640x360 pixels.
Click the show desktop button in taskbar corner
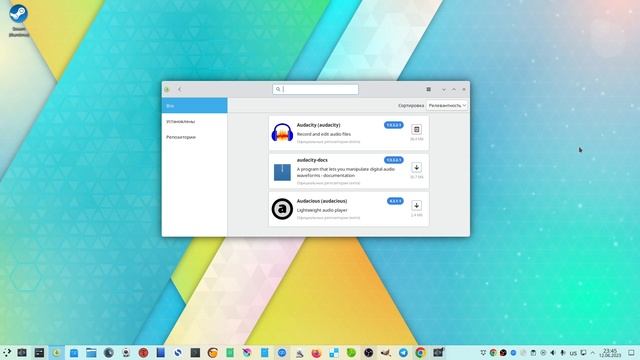click(x=631, y=353)
